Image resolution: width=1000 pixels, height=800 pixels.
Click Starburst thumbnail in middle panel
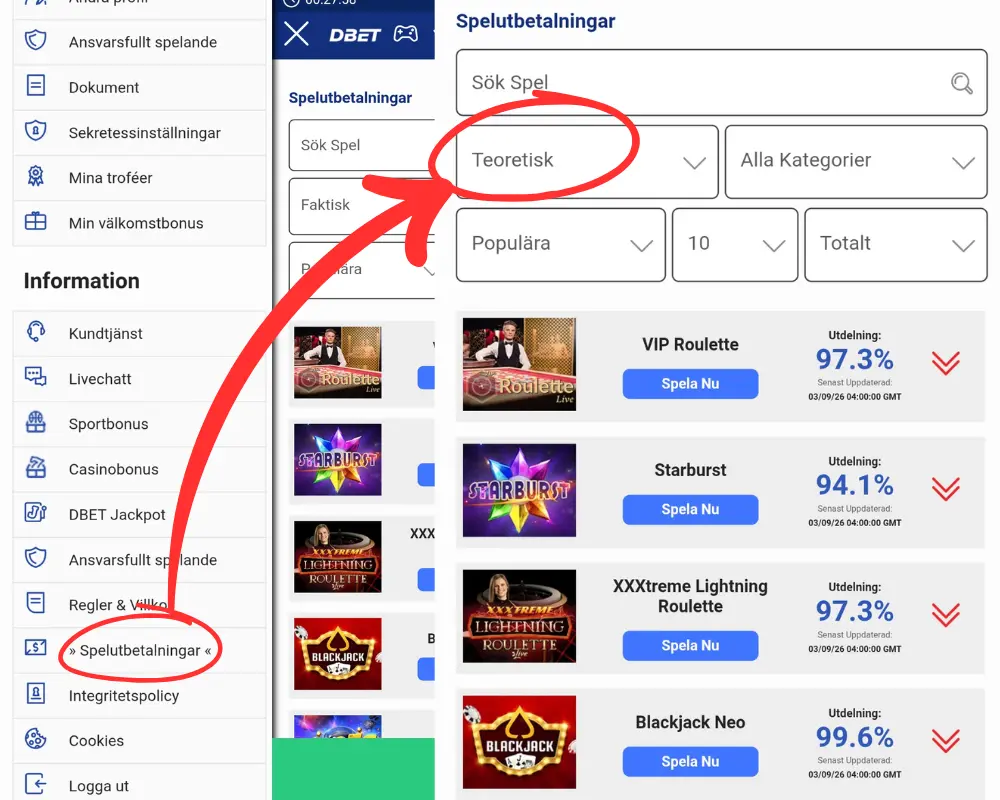[337, 459]
